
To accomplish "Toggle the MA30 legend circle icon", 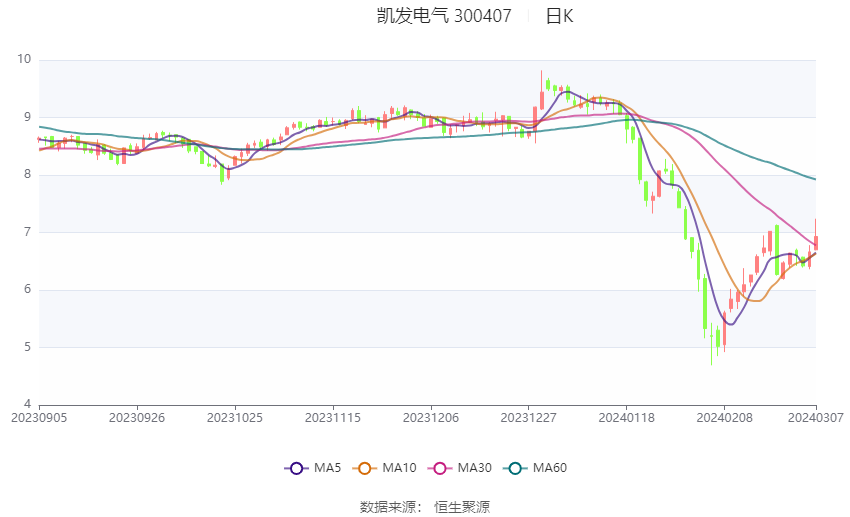I will [440, 468].
